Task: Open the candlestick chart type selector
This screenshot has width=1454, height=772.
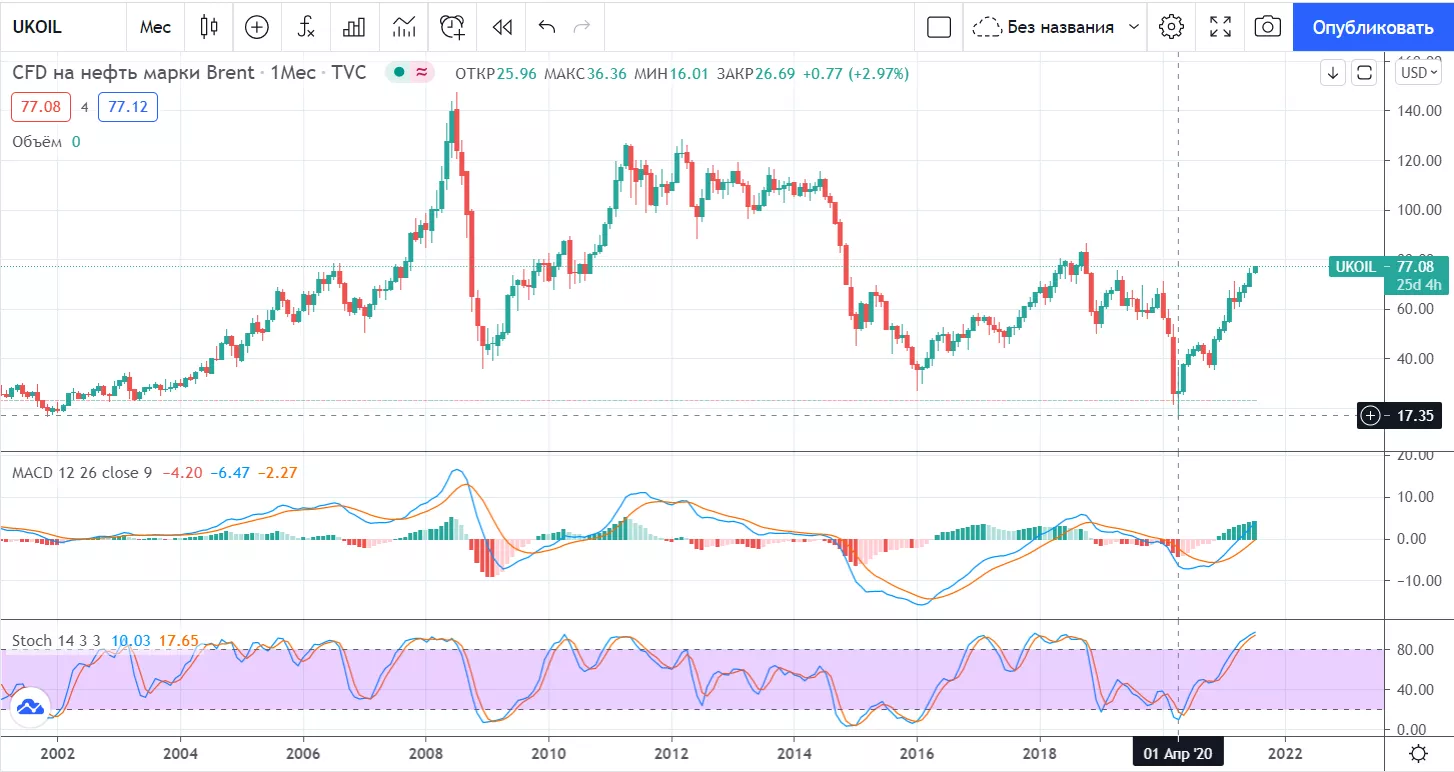Action: pyautogui.click(x=208, y=27)
